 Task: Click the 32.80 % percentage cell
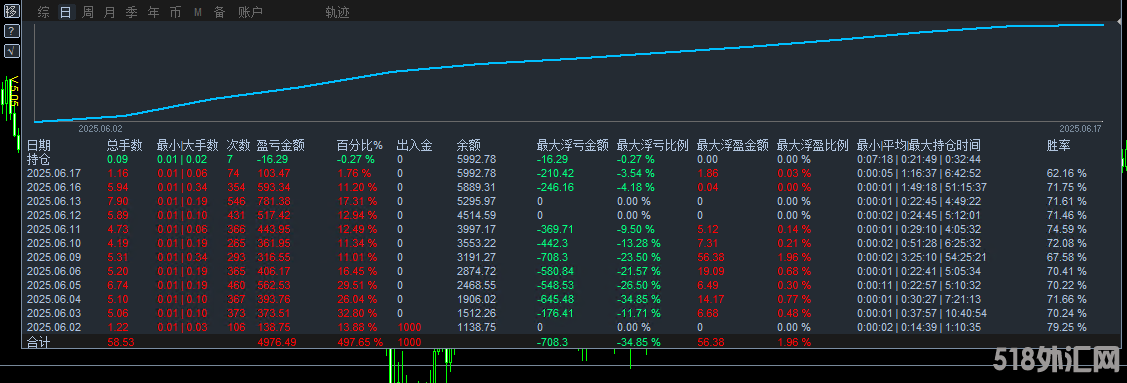click(x=356, y=313)
